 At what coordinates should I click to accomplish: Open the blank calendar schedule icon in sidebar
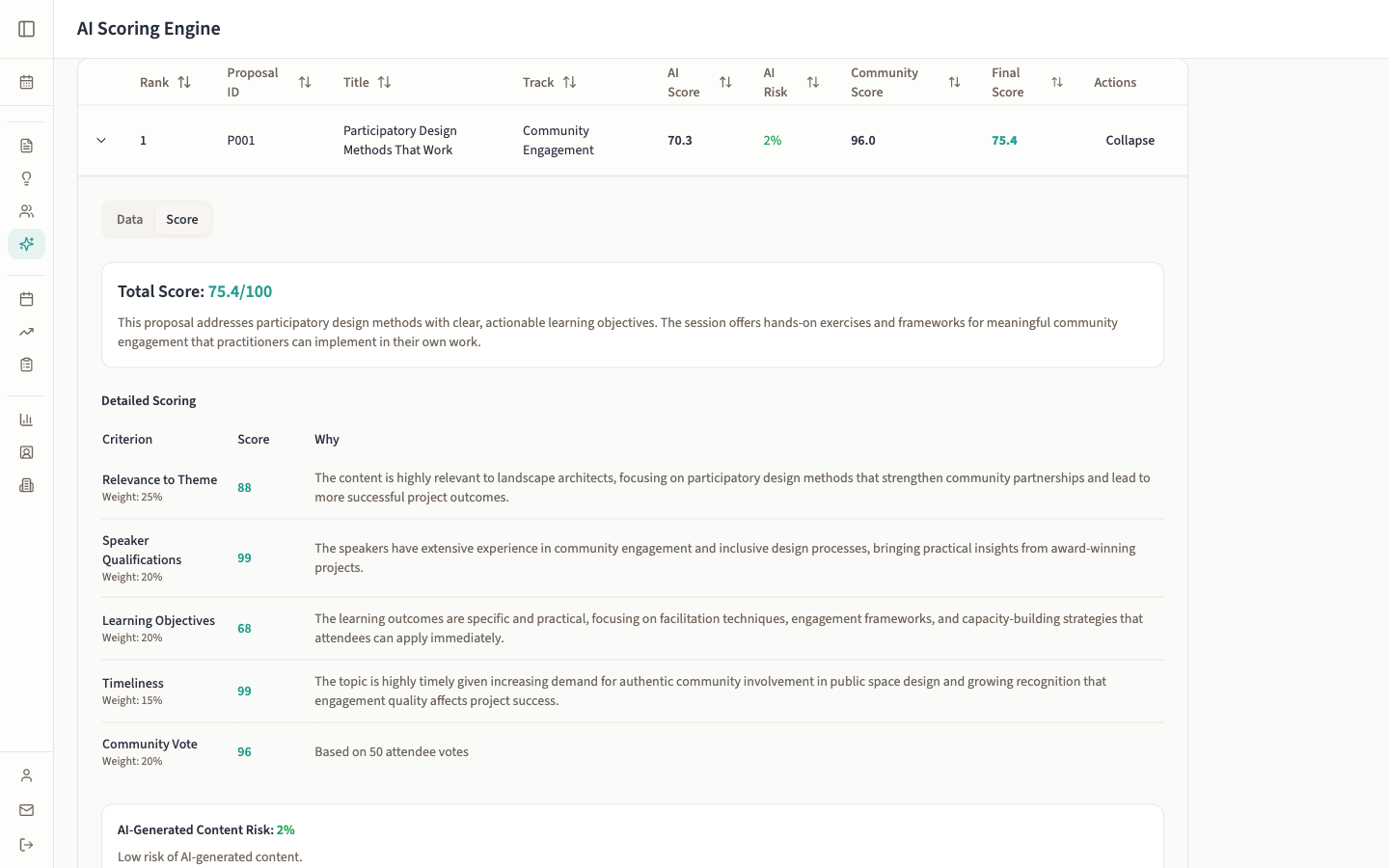[x=27, y=299]
